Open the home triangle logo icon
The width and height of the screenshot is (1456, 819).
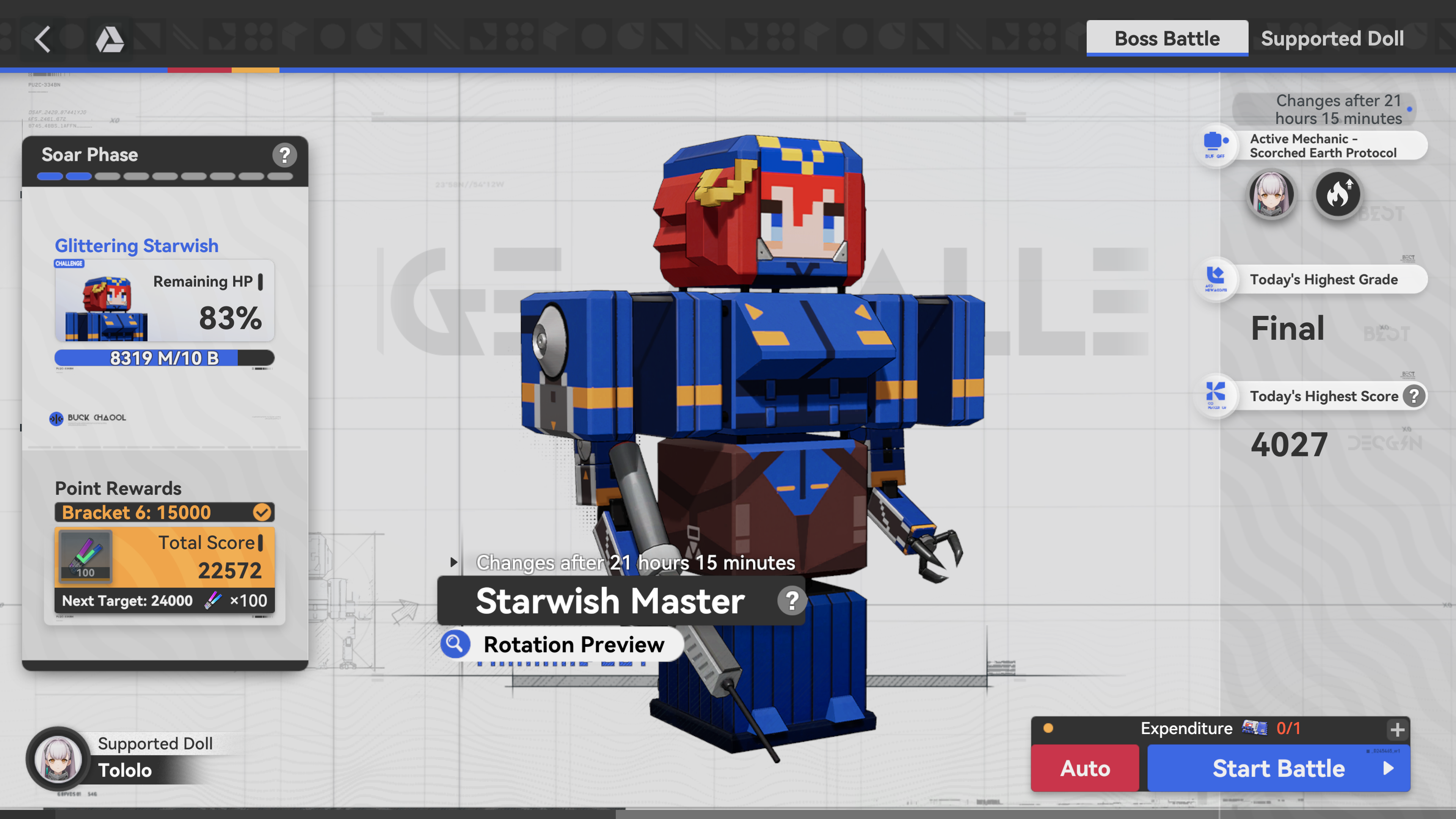[x=109, y=39]
